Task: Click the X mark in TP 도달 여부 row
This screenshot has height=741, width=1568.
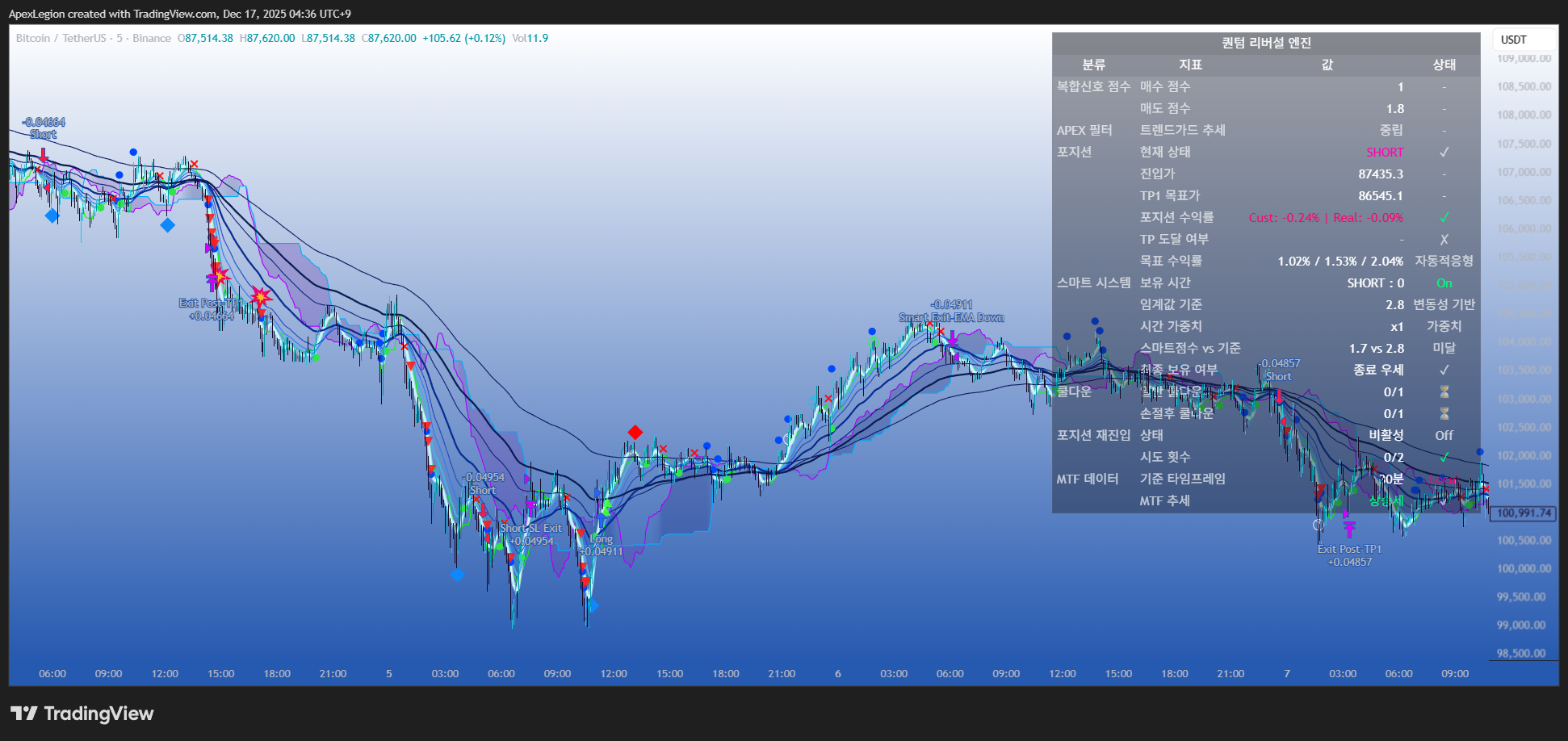Action: pyautogui.click(x=1444, y=240)
